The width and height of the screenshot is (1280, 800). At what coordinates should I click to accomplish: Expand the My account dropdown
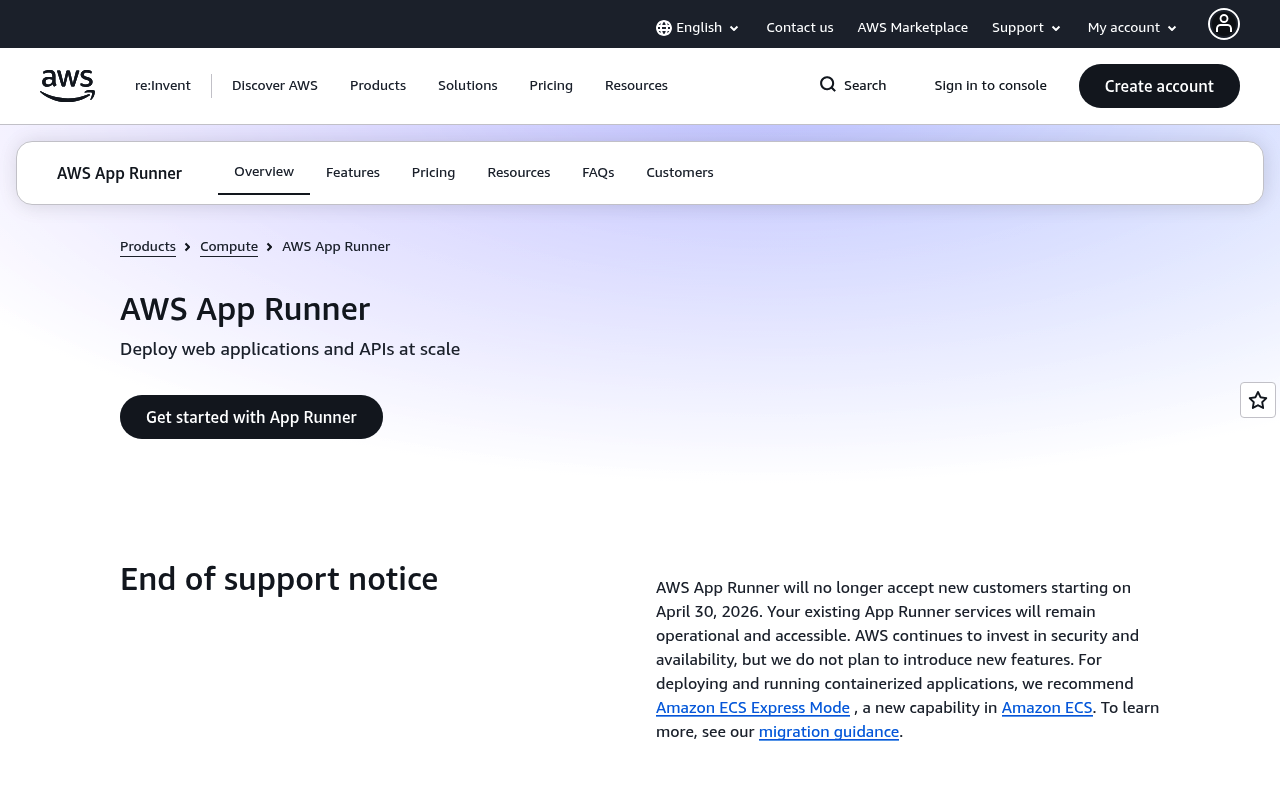[1133, 28]
